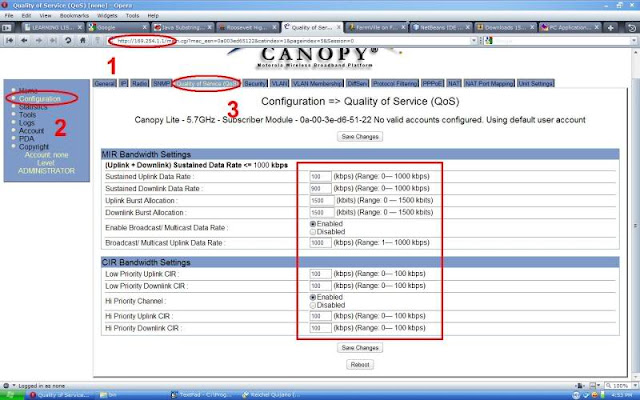The image size is (640, 400).
Task: Click the Hi Priority Downlink CIR field
Action: click(320, 328)
